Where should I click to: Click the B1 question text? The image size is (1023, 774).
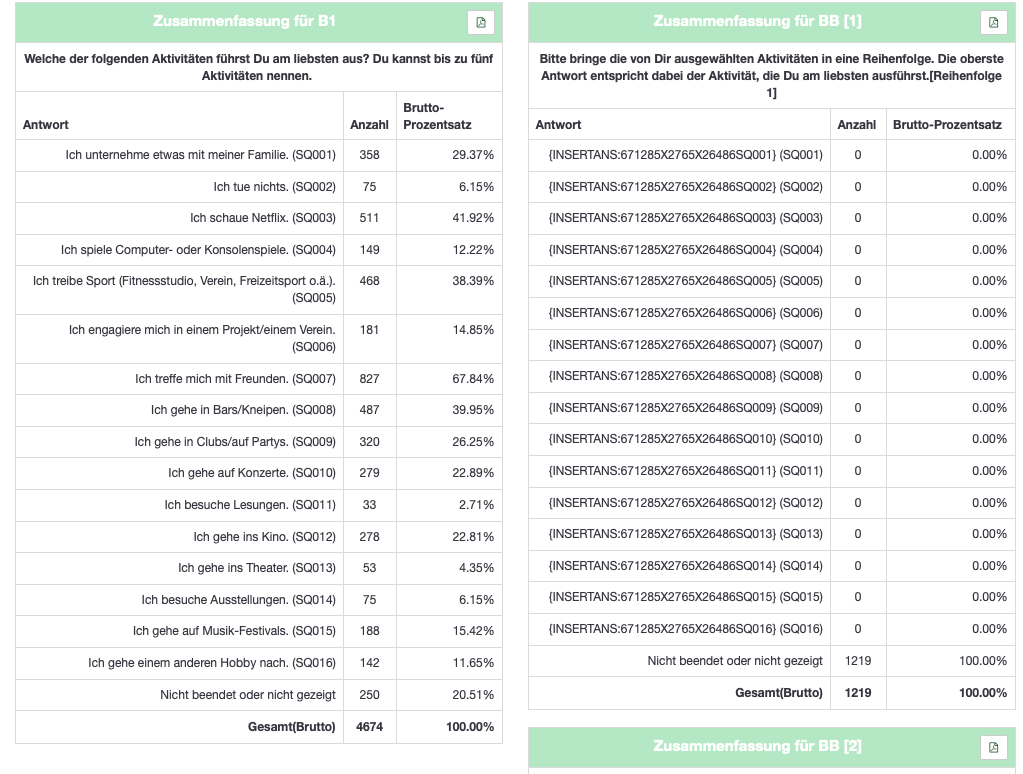pos(259,67)
